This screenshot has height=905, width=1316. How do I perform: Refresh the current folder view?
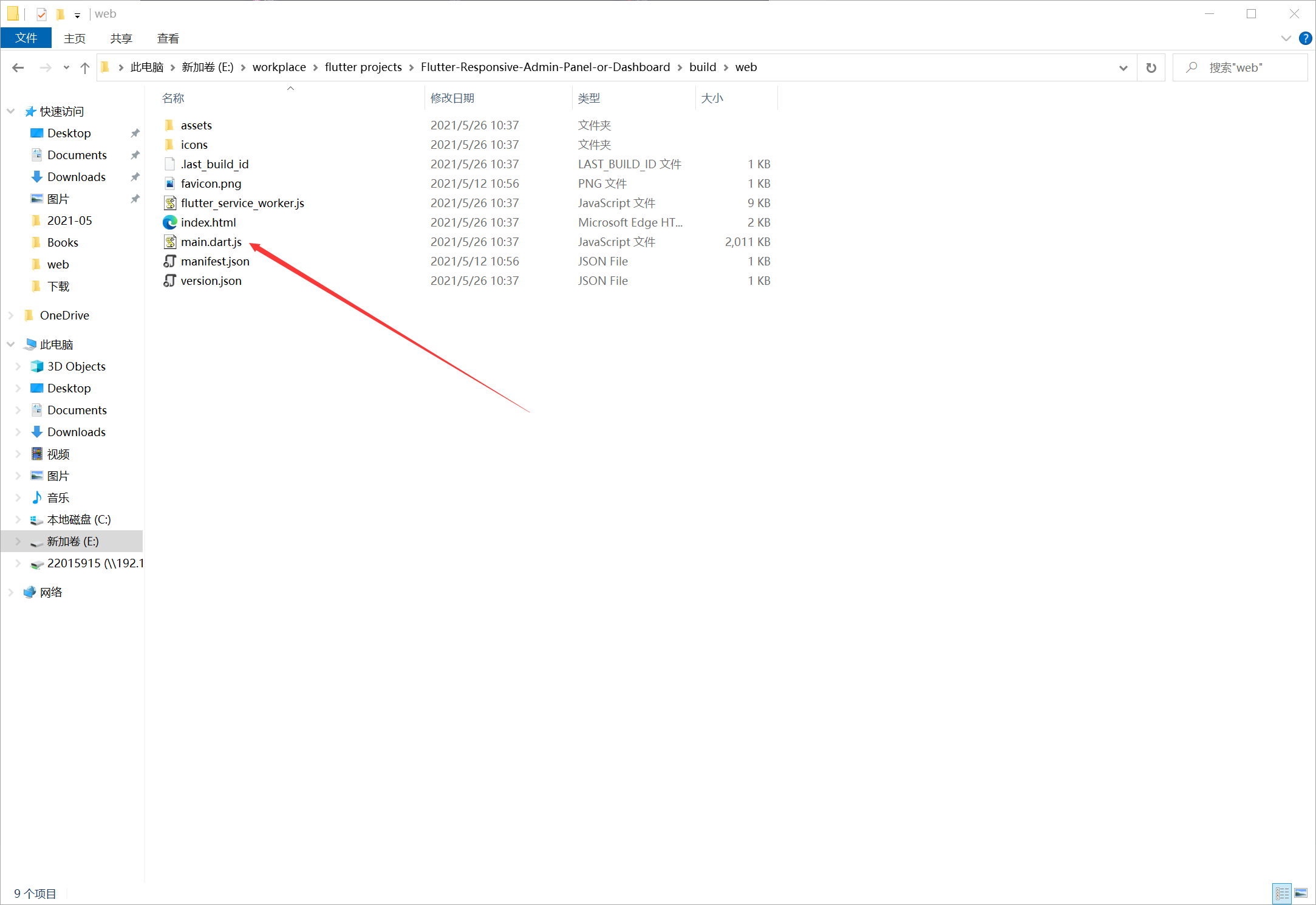(x=1151, y=67)
